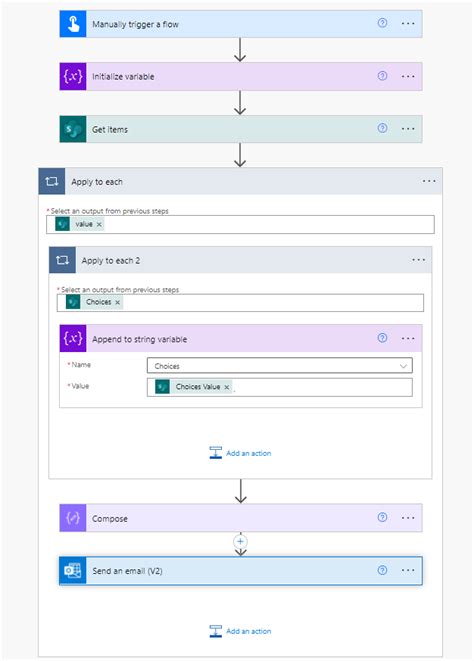Remove the value token from Apply to each
The height and width of the screenshot is (661, 474).
pos(99,224)
